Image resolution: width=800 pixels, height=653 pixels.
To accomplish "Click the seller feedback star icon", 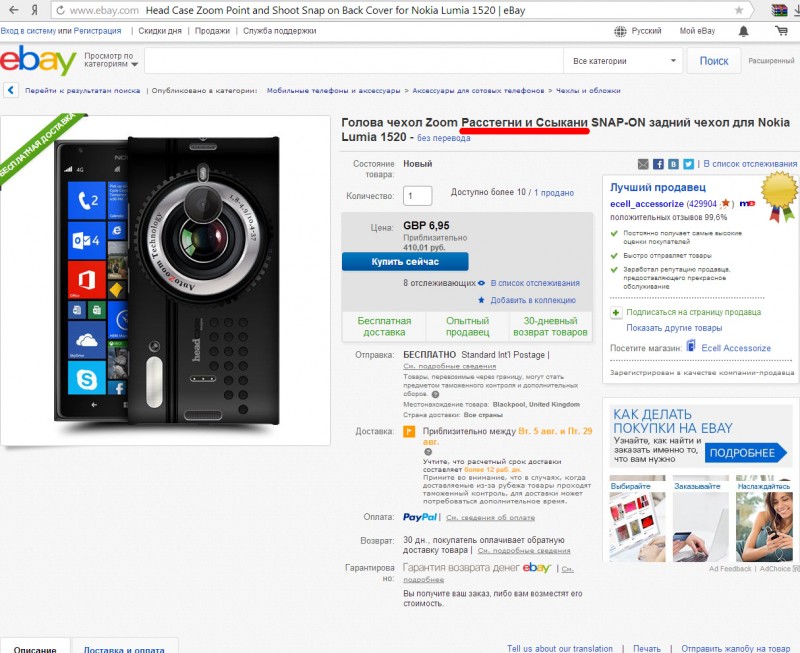I will coord(725,204).
